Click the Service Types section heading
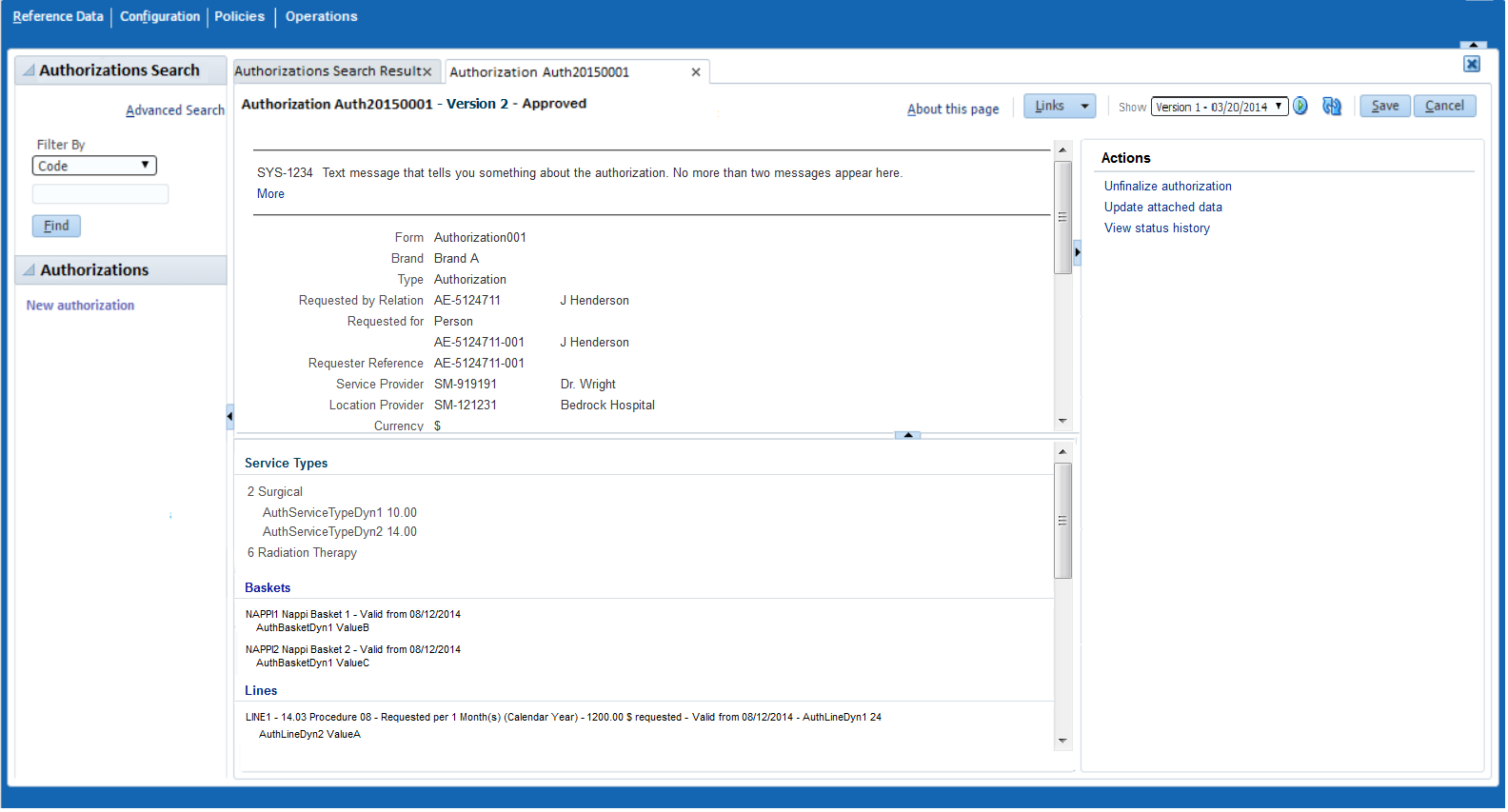Viewport: 1508px width, 812px height. (x=286, y=464)
